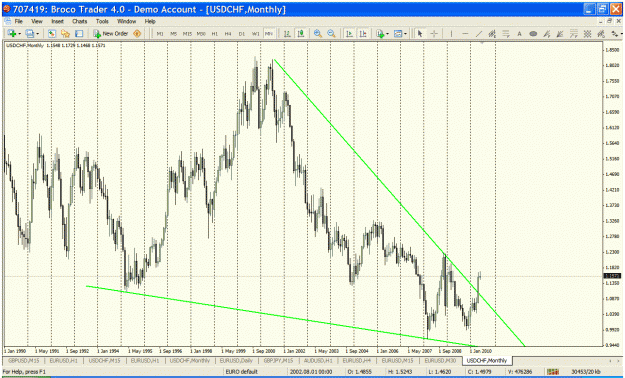
Task: Switch chart to H4 timeframe
Action: [228, 34]
